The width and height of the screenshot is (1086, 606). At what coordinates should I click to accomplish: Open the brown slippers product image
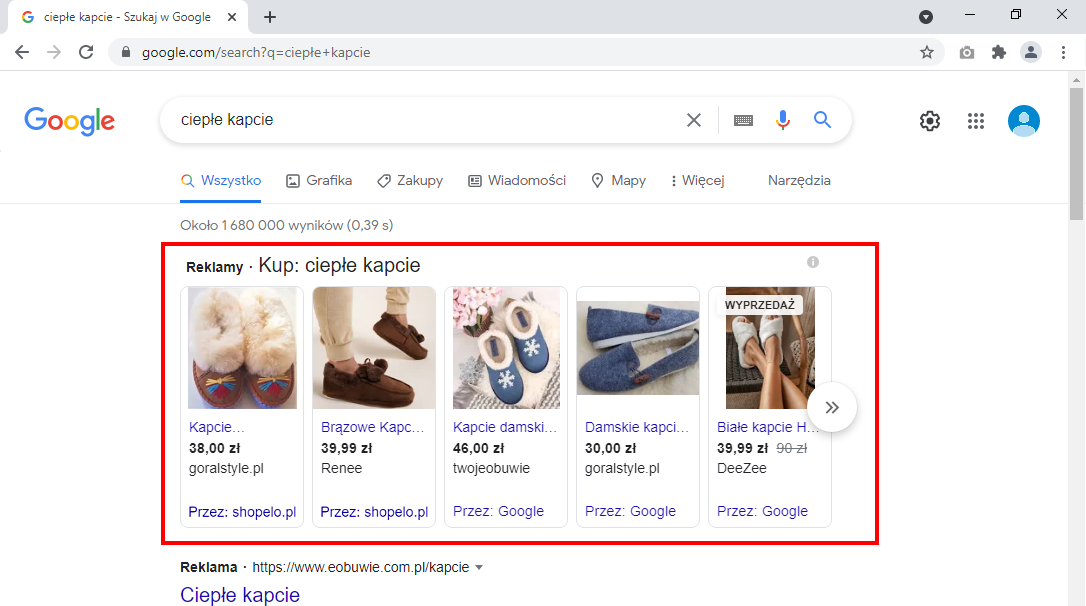[x=374, y=348]
